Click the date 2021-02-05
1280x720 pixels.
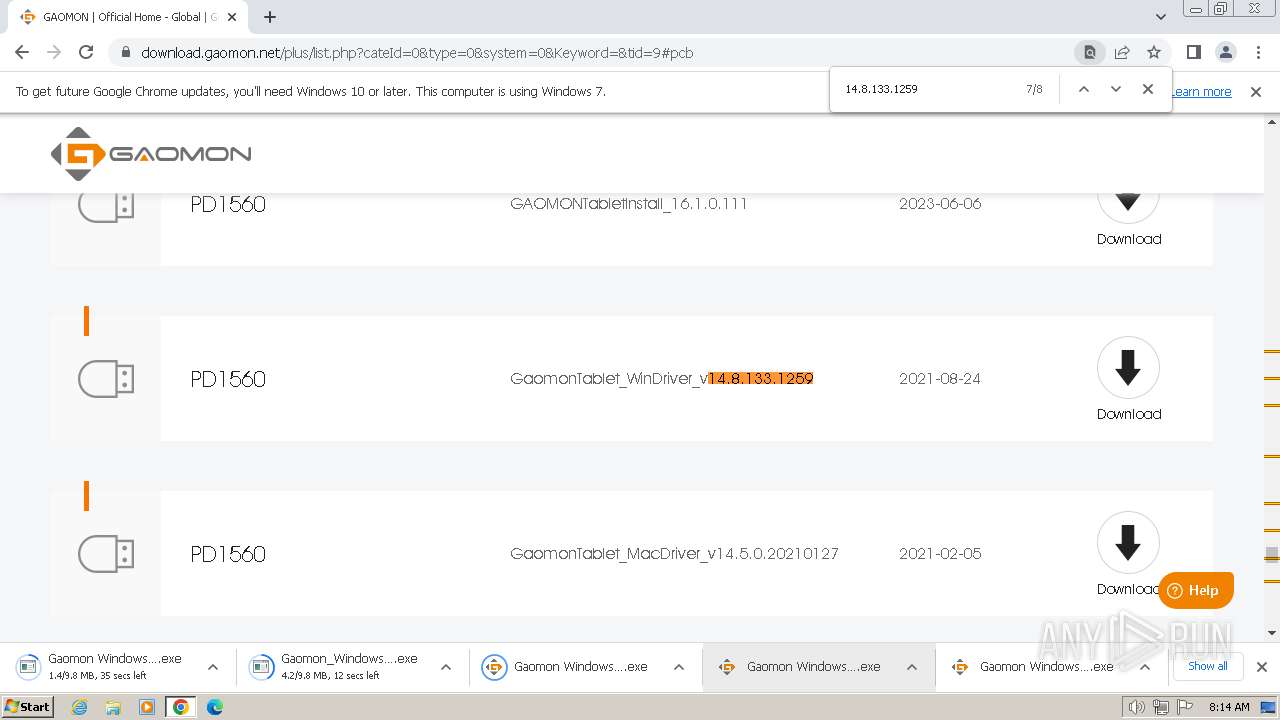(x=940, y=554)
